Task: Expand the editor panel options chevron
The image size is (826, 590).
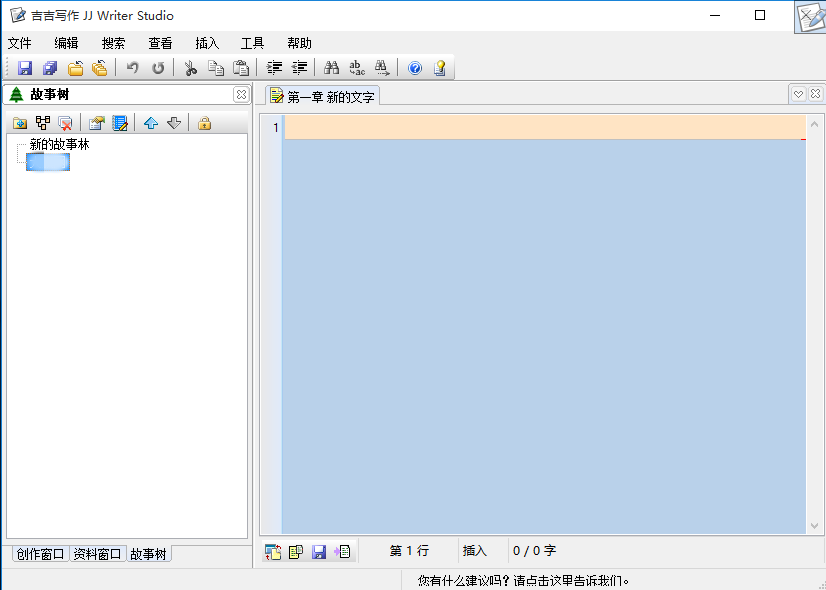Action: pos(797,93)
